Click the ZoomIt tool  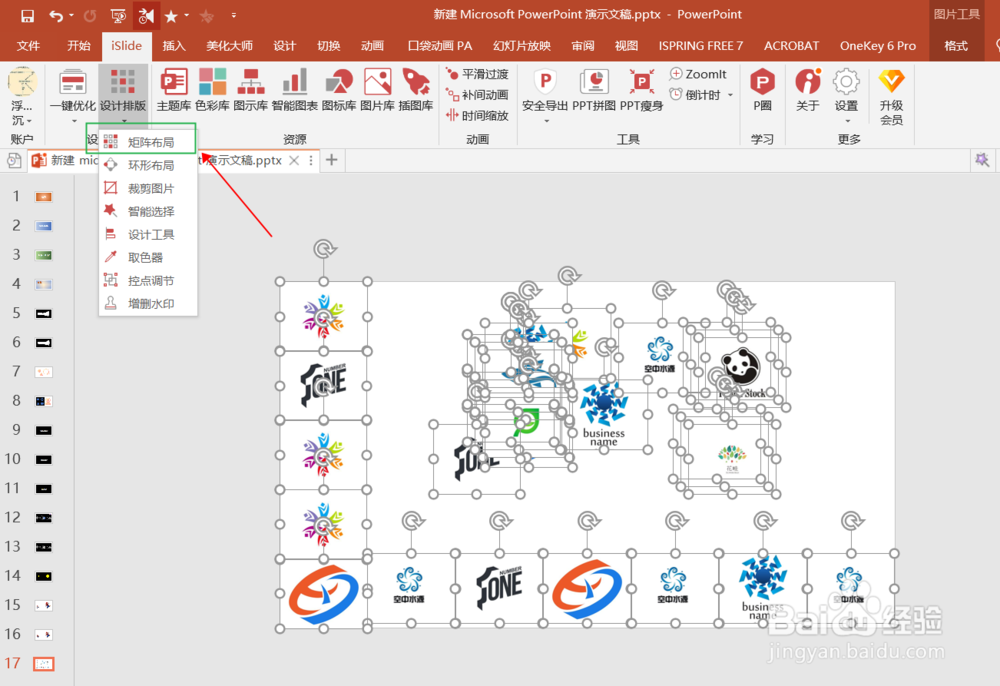tap(698, 74)
